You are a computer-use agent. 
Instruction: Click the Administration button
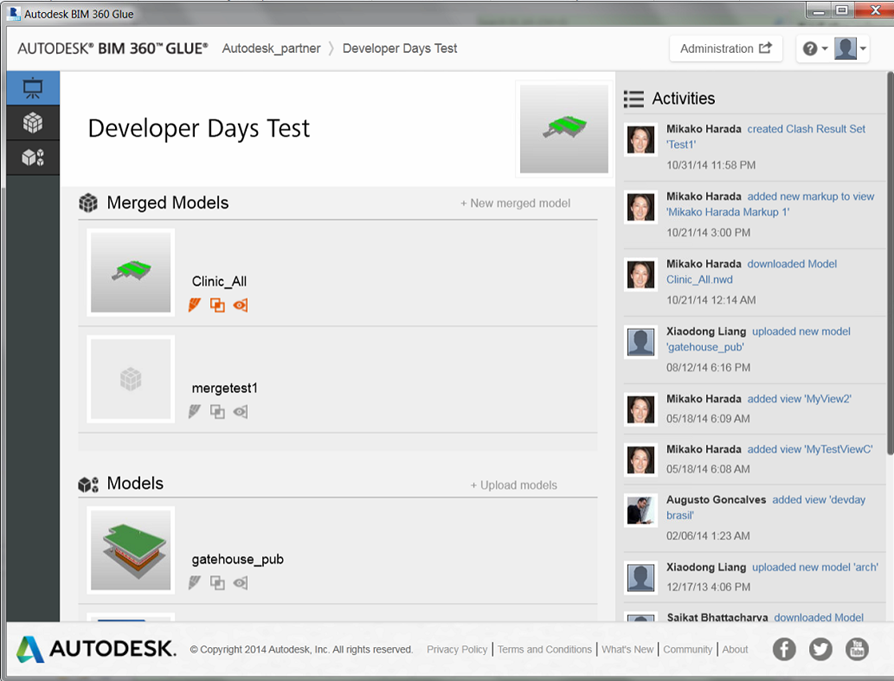point(725,49)
